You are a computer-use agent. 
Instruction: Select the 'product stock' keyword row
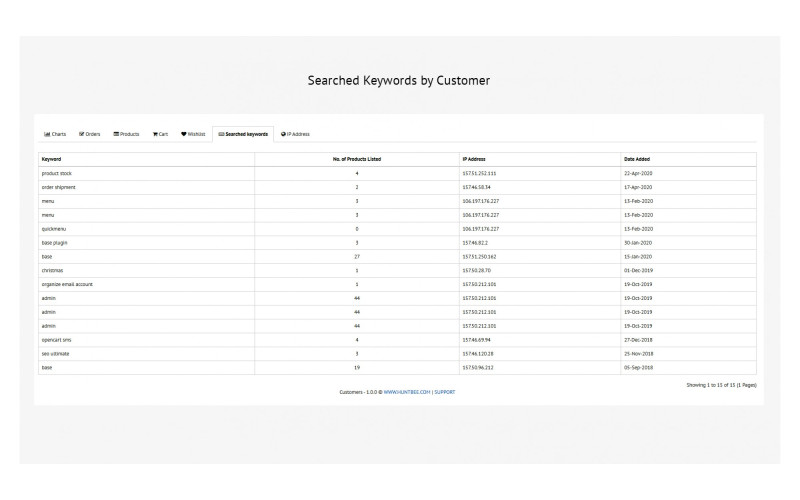coord(56,173)
